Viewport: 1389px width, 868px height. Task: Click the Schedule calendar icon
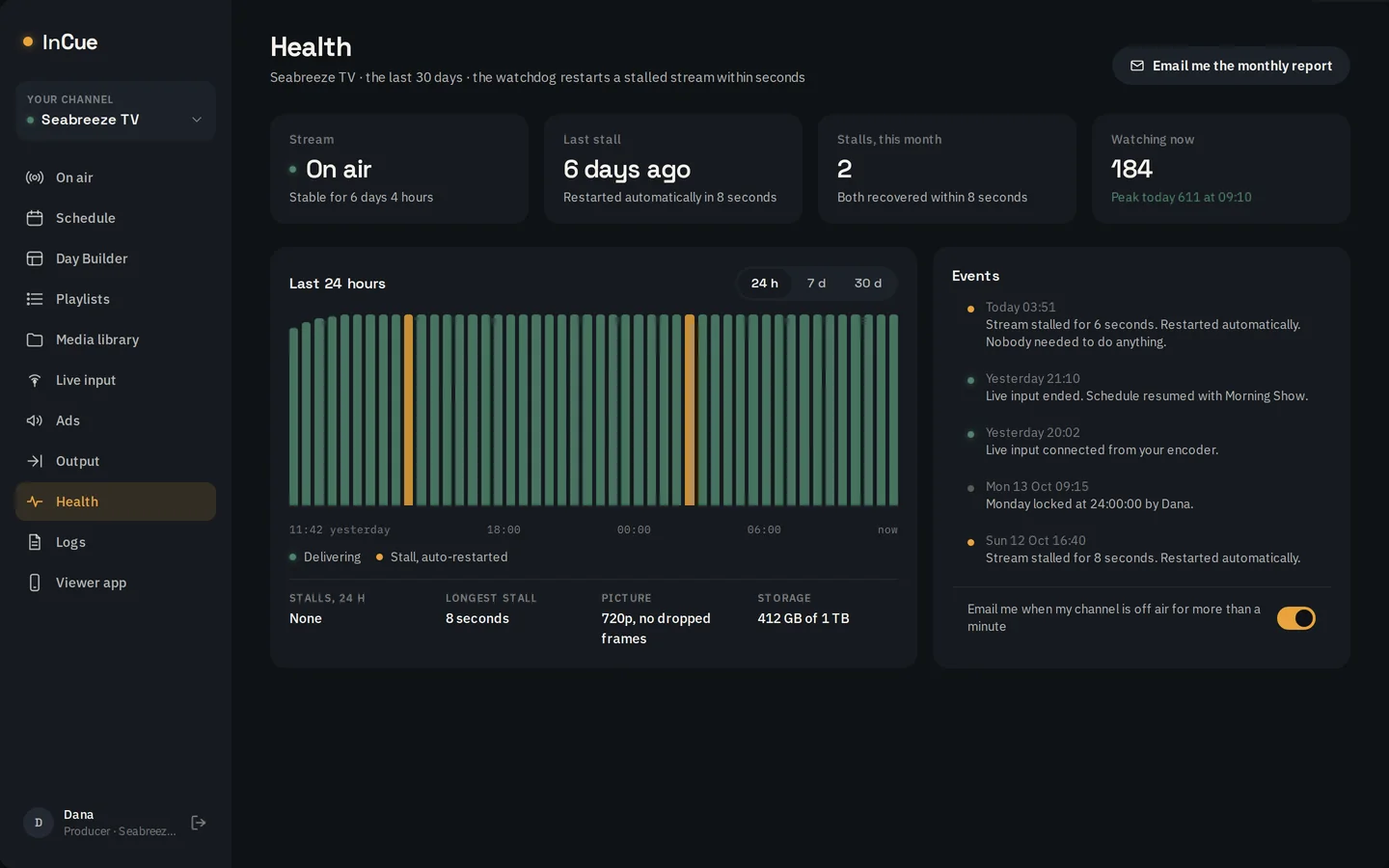coord(35,218)
